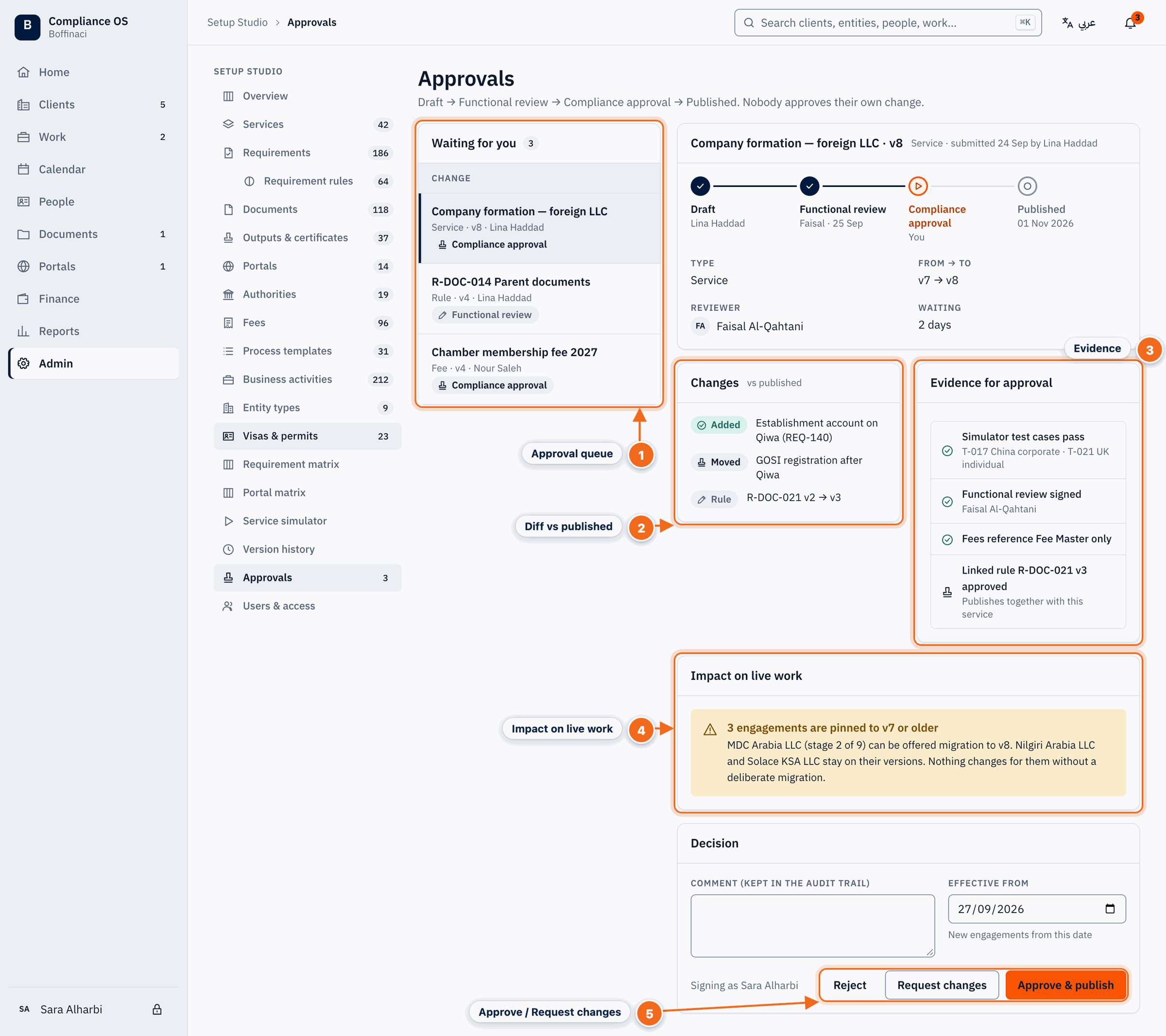Open the notifications bell
The width and height of the screenshot is (1166, 1036).
pos(1130,23)
